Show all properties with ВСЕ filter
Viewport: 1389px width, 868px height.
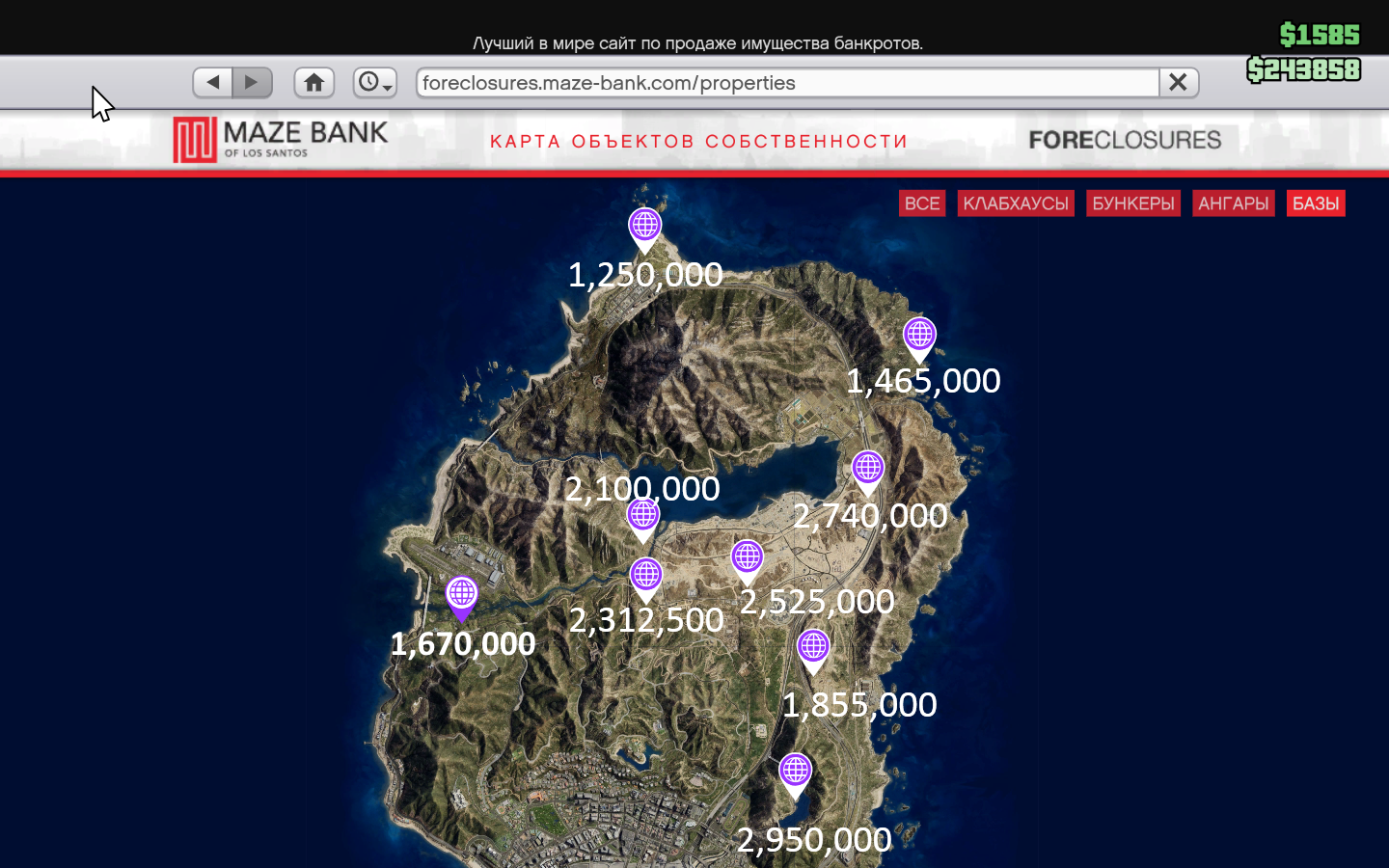(x=922, y=203)
